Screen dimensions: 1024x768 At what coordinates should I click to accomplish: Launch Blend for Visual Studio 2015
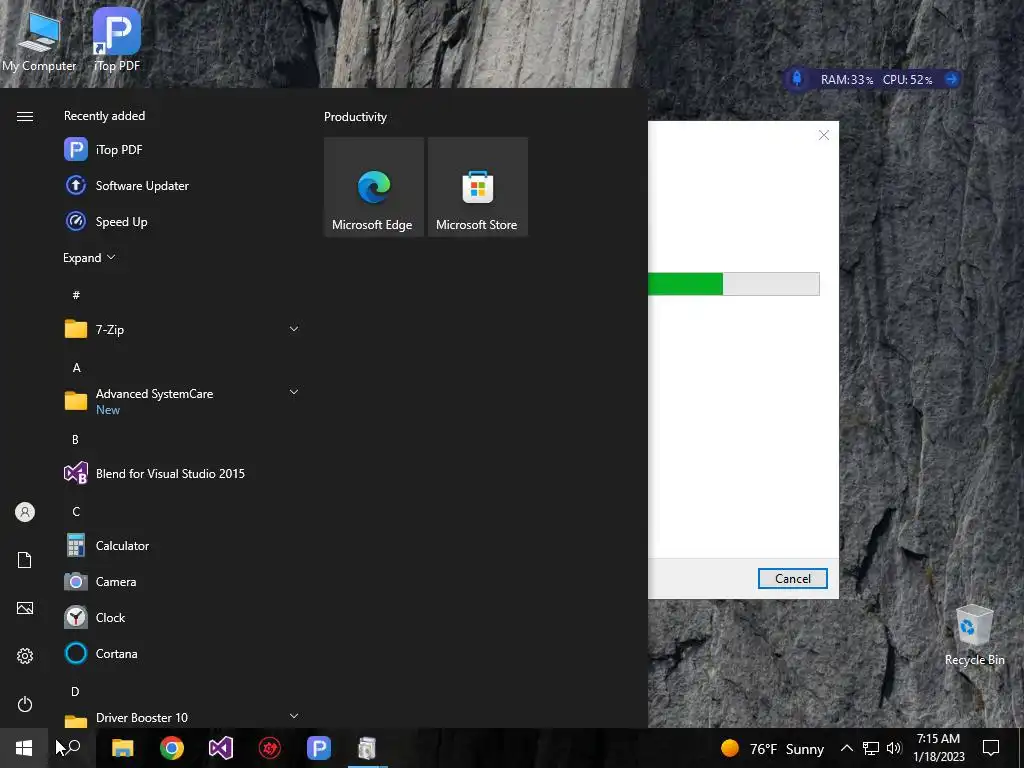(182, 473)
